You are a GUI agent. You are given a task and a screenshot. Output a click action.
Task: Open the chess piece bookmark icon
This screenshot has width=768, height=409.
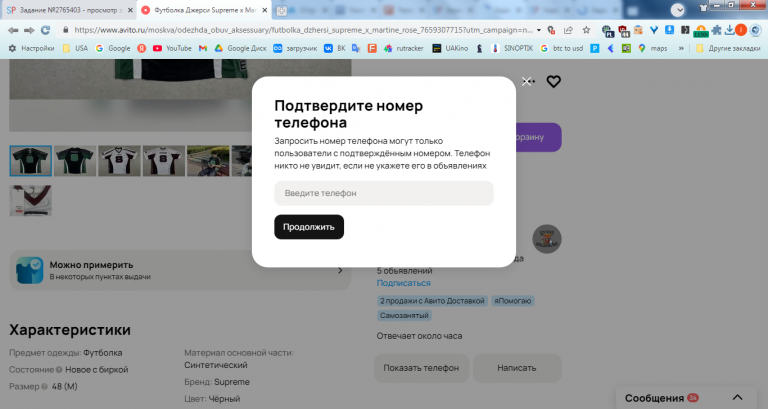coord(480,48)
